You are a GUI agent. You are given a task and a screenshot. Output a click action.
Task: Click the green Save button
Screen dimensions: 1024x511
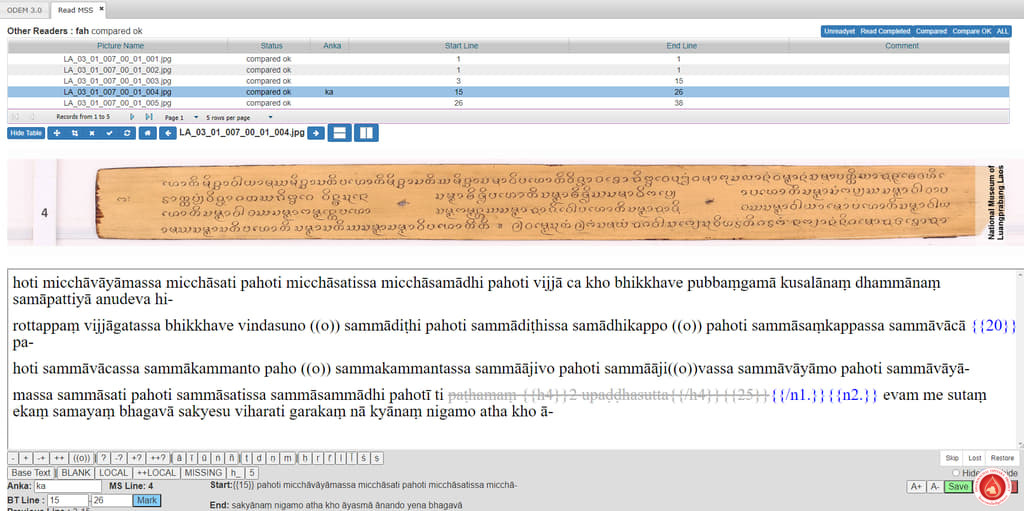point(957,487)
